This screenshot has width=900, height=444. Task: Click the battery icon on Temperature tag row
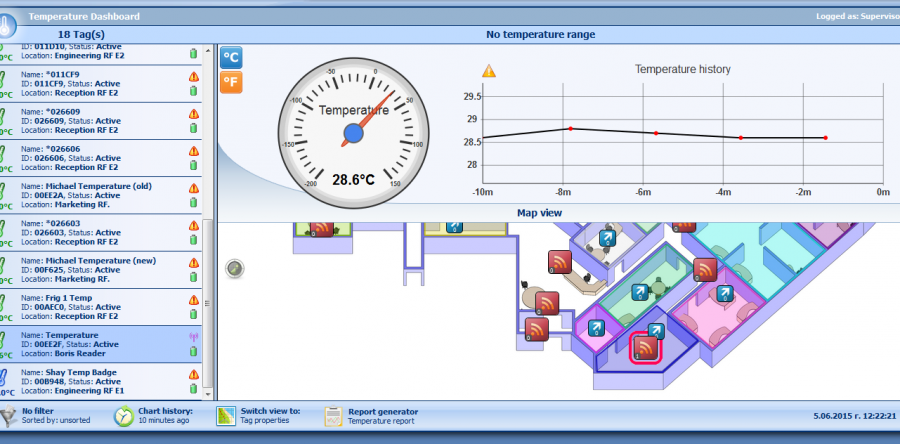tap(193, 351)
